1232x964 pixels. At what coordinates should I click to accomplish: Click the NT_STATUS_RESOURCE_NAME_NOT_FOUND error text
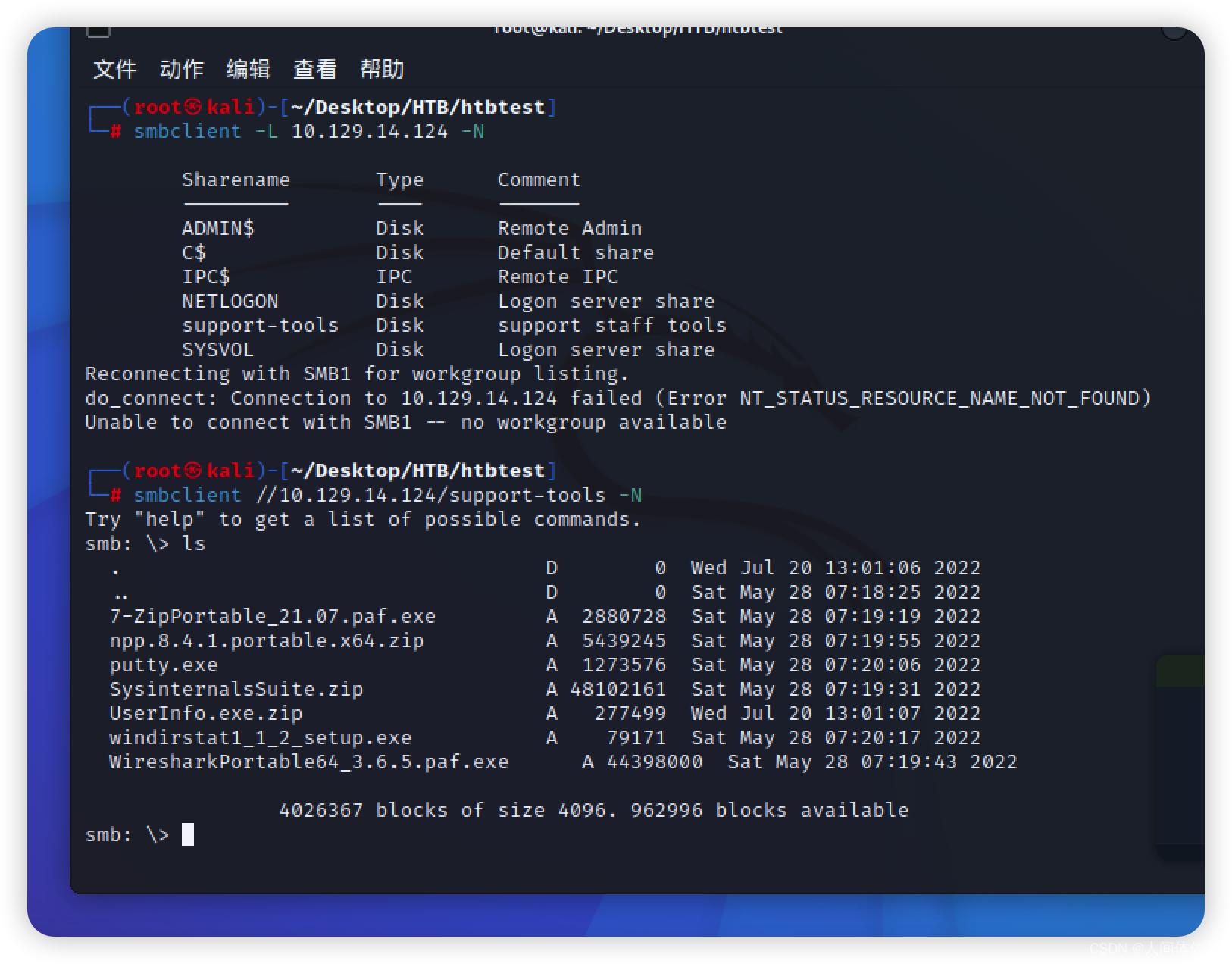(940, 398)
